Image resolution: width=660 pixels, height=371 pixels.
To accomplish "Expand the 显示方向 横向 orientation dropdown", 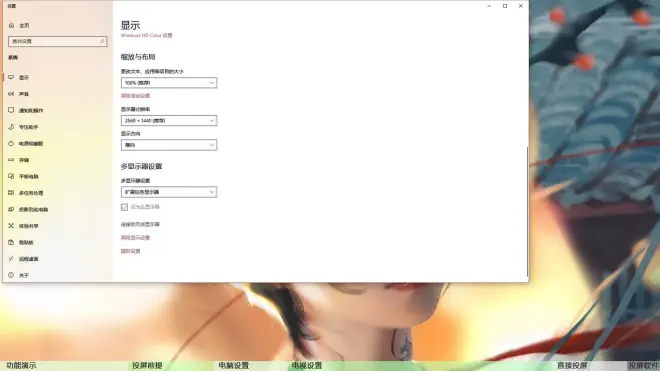I will click(169, 145).
